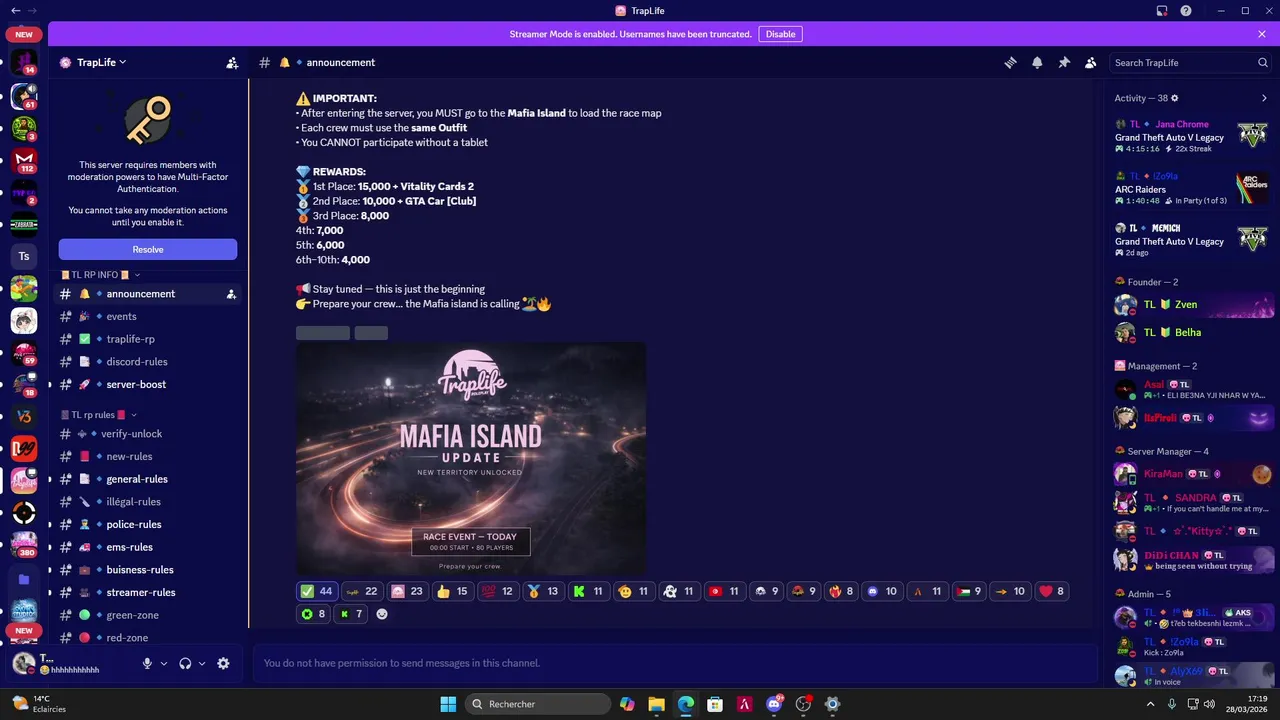Screen dimensions: 1280x720
Task: Open the server-boost channel
Action: coord(148,384)
